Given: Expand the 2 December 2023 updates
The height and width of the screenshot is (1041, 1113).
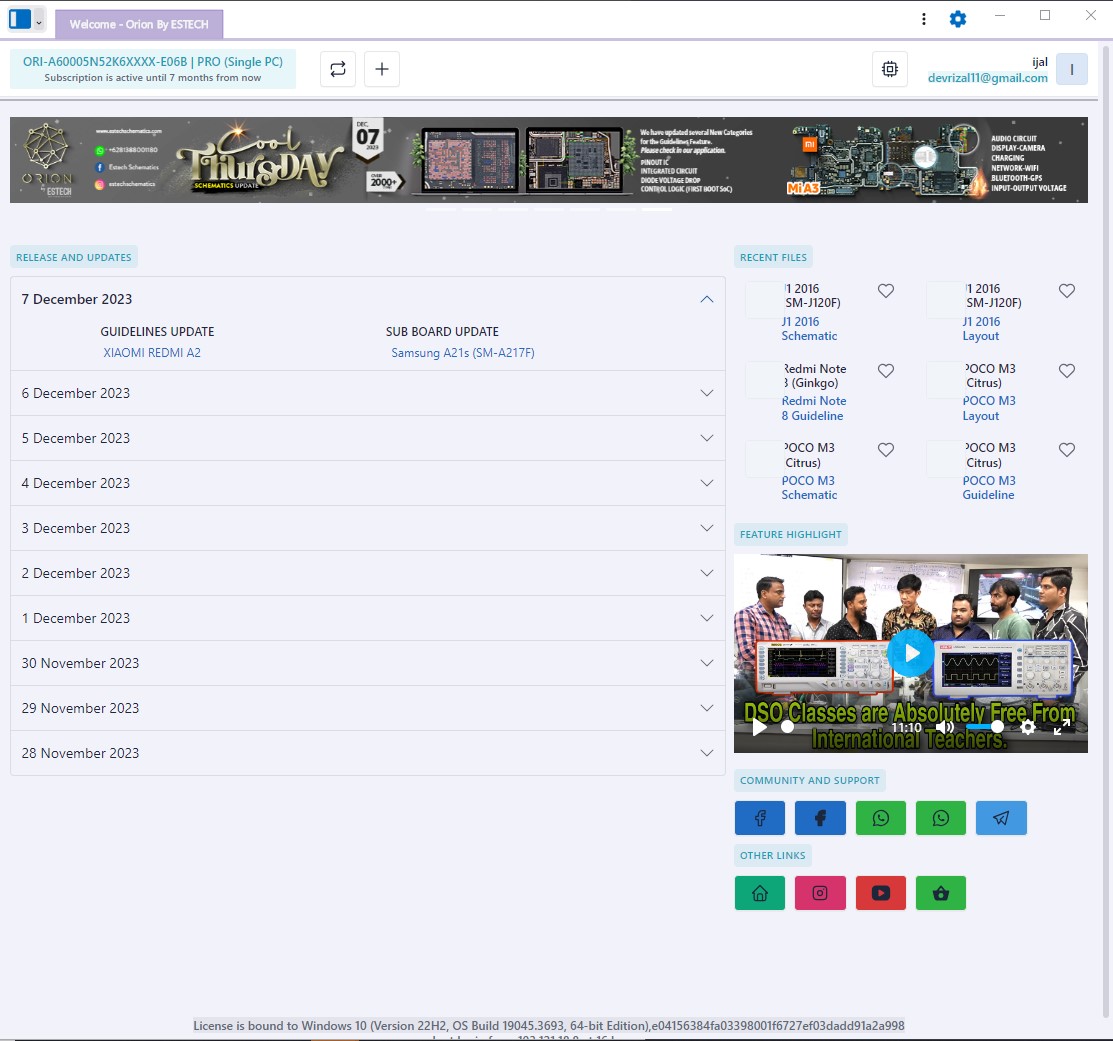Looking at the screenshot, I should point(368,573).
